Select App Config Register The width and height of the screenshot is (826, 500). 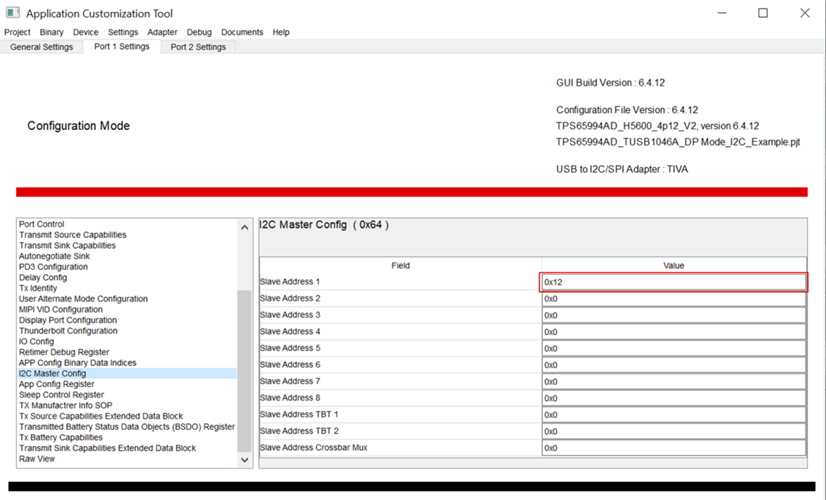click(57, 384)
